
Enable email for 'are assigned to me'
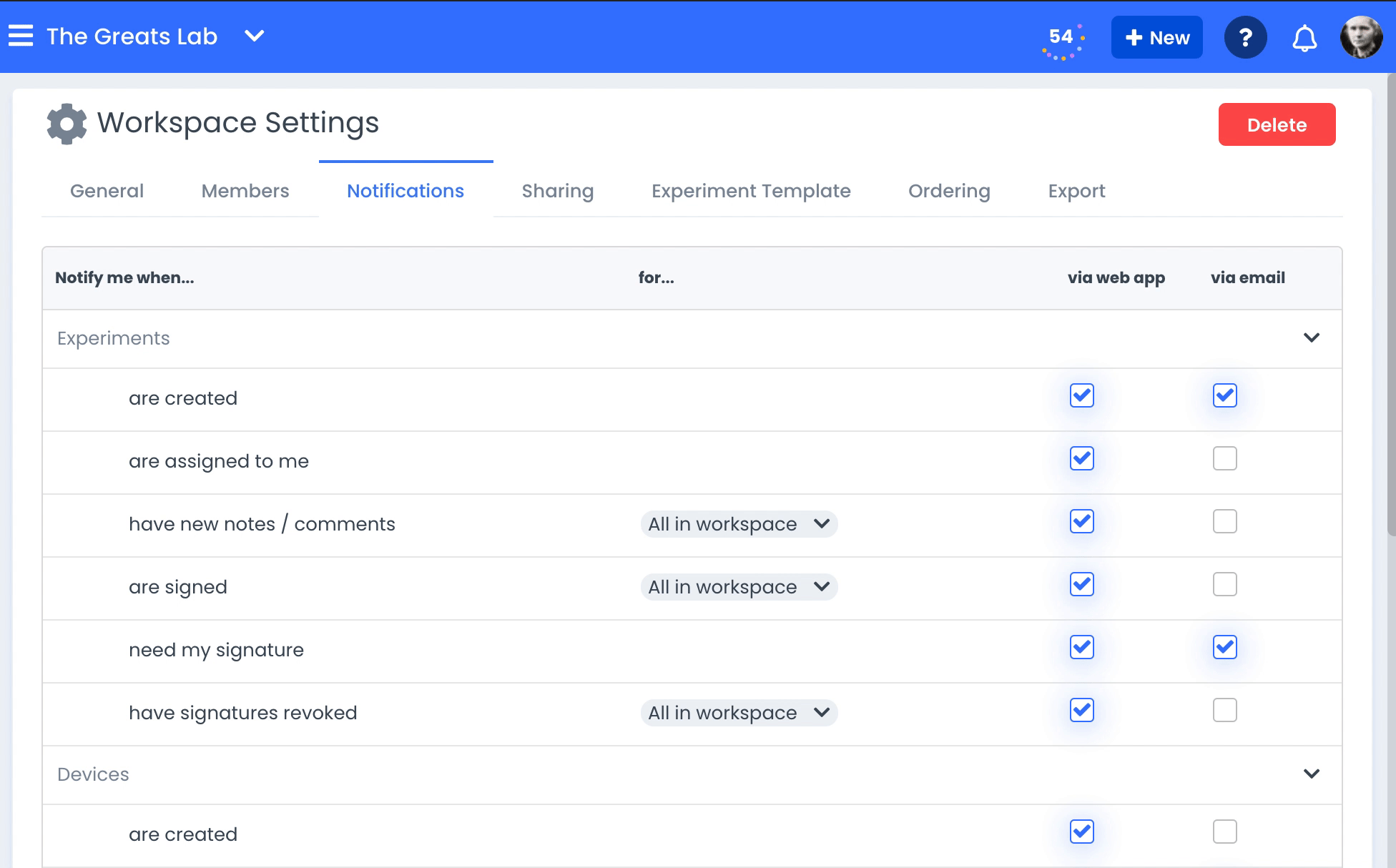point(1224,458)
